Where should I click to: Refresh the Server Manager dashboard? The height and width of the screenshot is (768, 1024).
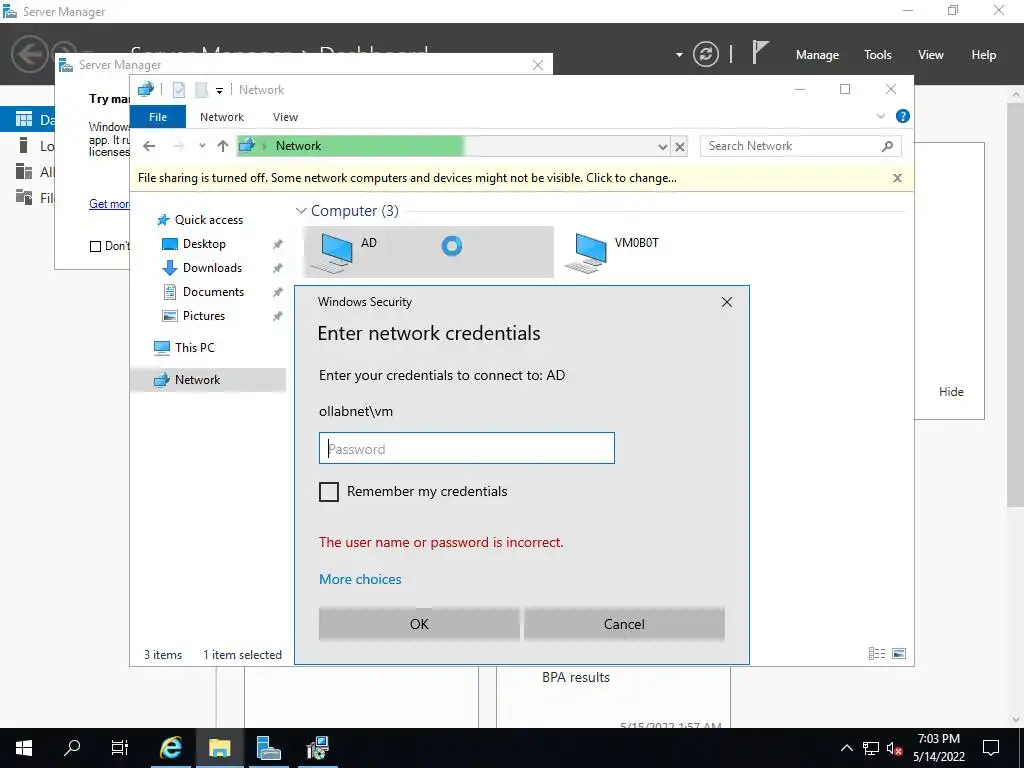click(706, 54)
